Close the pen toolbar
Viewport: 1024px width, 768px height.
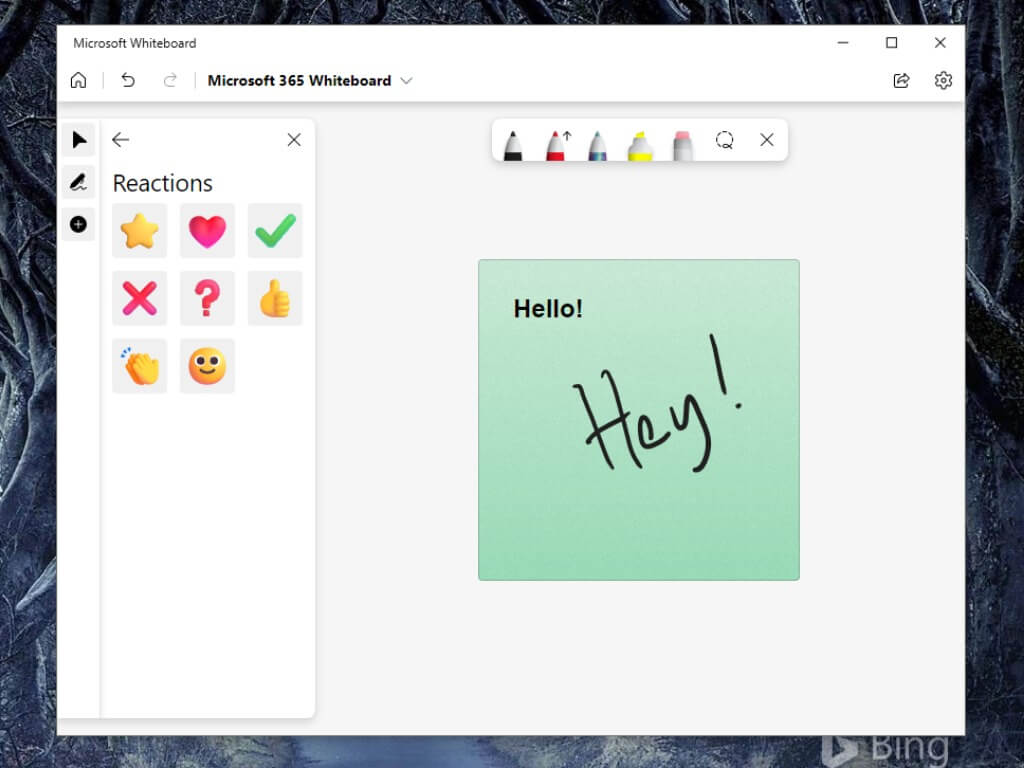click(767, 140)
